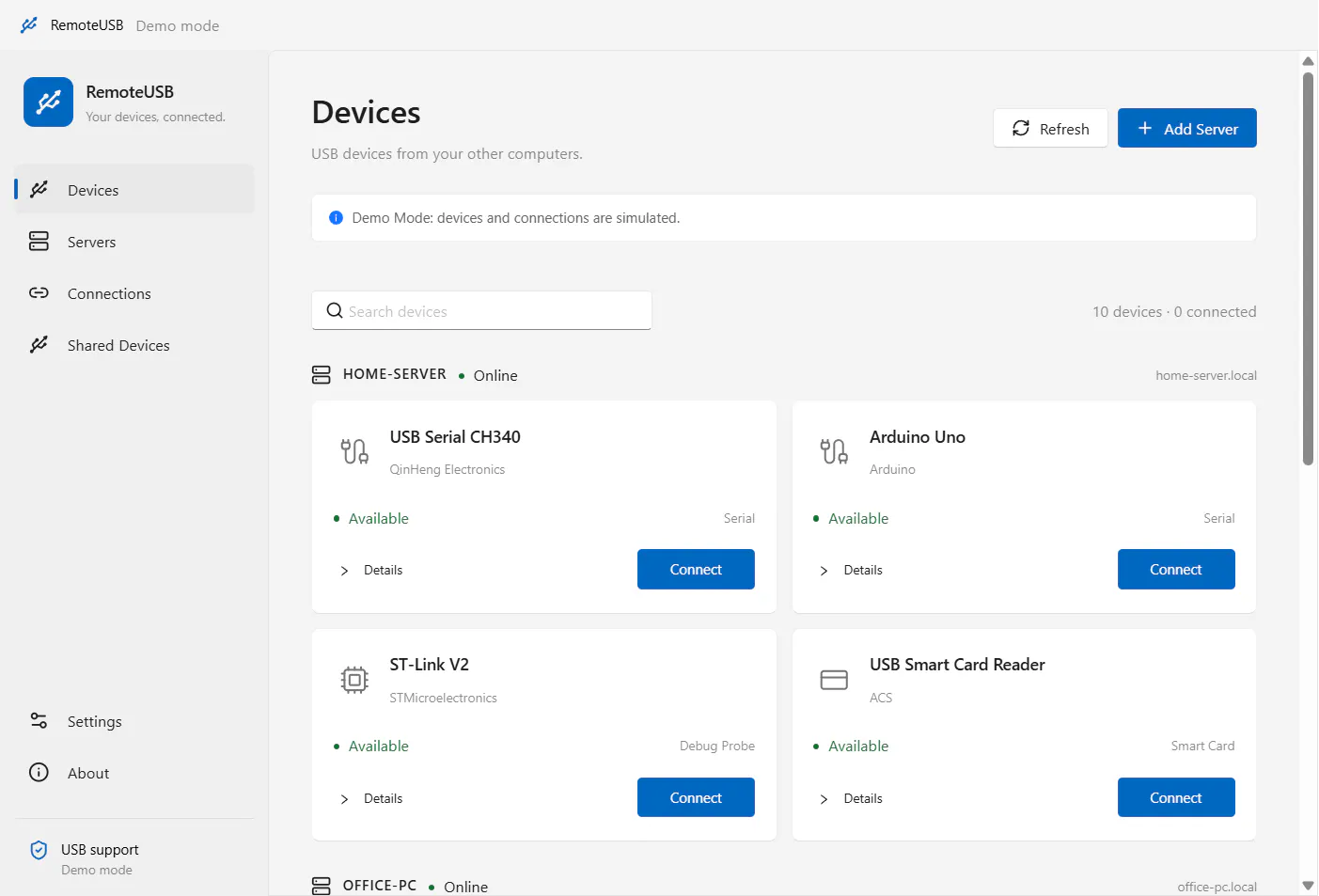Connect the Arduino Uno device

pos(1176,570)
